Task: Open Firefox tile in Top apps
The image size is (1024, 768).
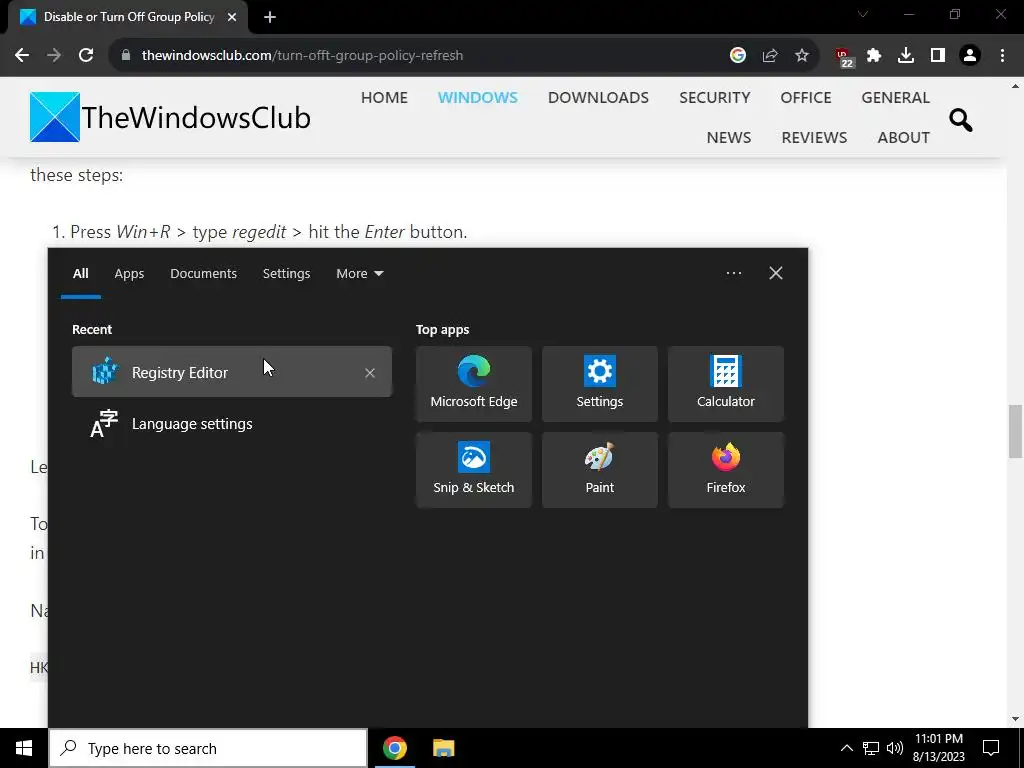Action: tap(726, 470)
